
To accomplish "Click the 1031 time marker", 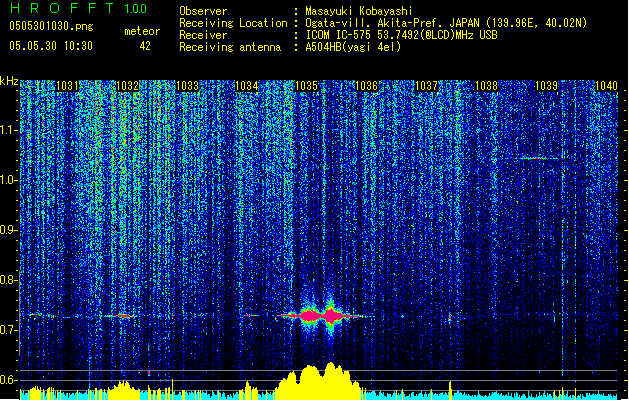I will click(67, 86).
